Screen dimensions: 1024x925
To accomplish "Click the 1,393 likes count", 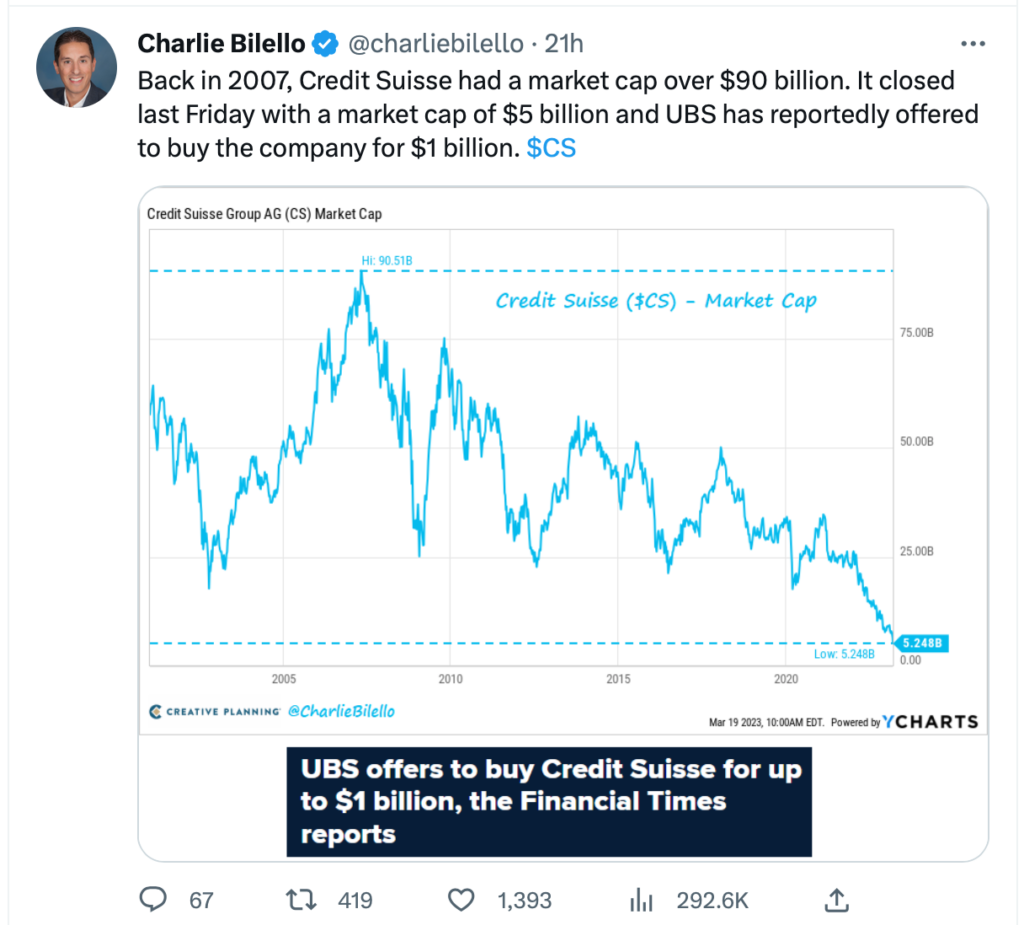I will coord(524,900).
